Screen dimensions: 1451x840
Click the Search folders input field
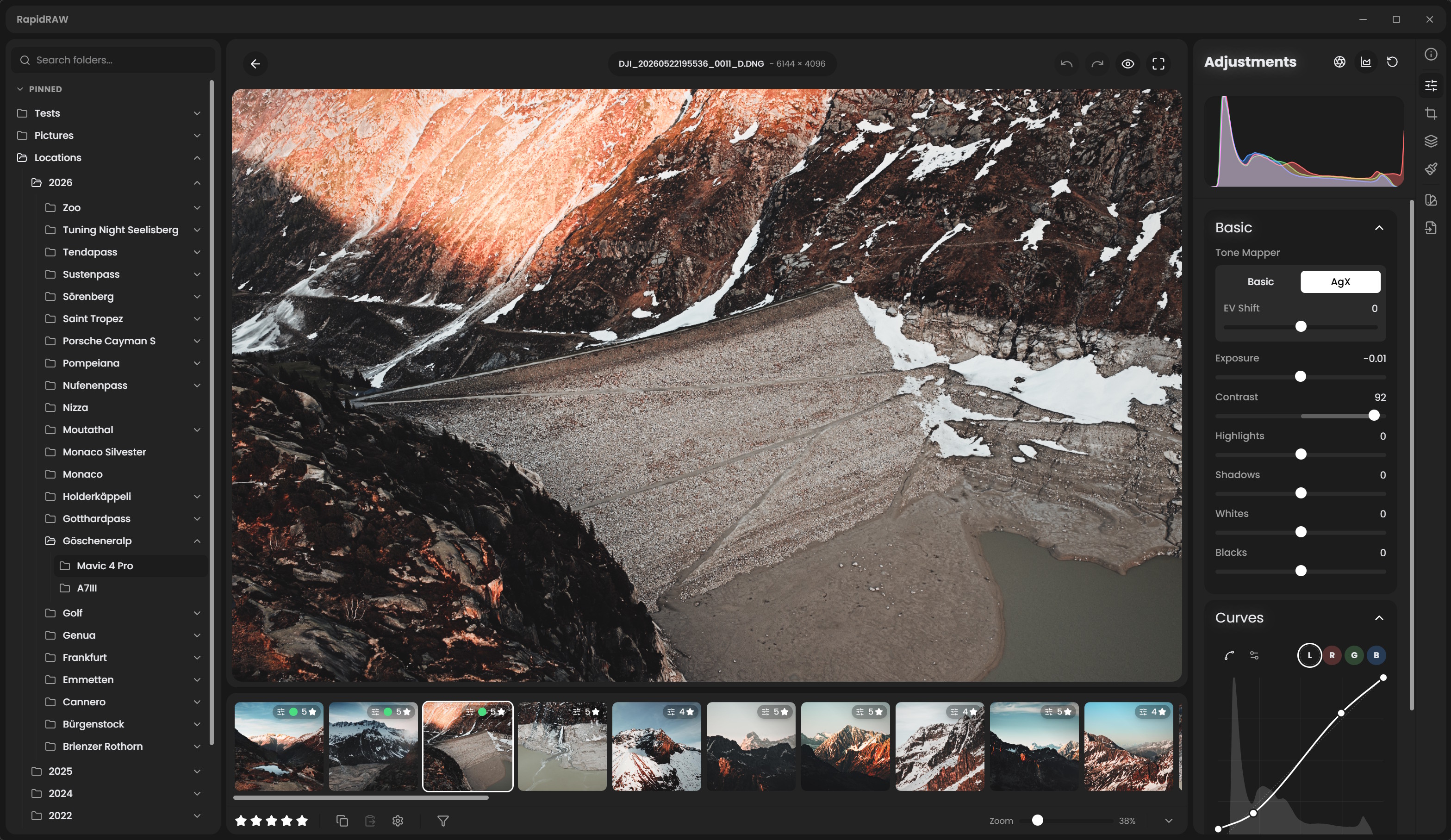click(113, 60)
